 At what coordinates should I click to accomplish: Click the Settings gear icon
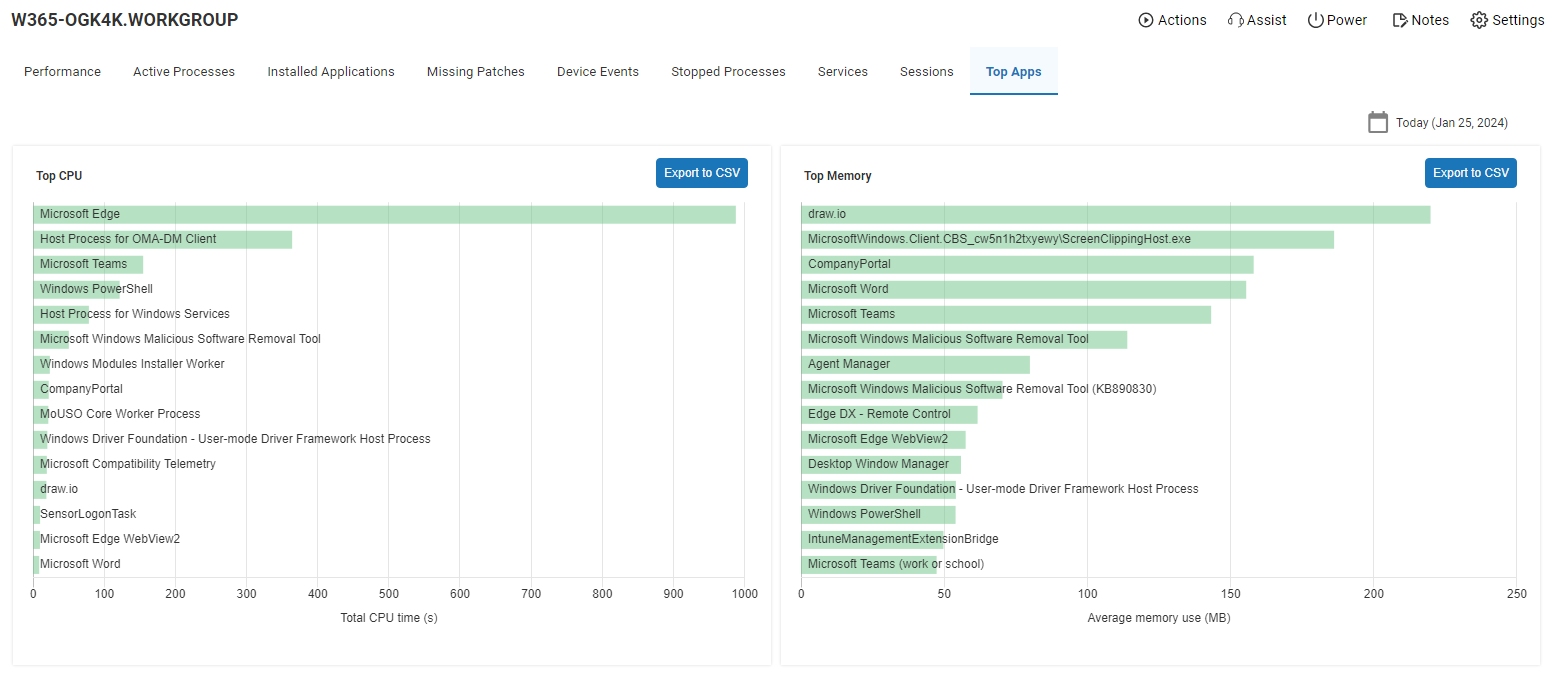1479,20
